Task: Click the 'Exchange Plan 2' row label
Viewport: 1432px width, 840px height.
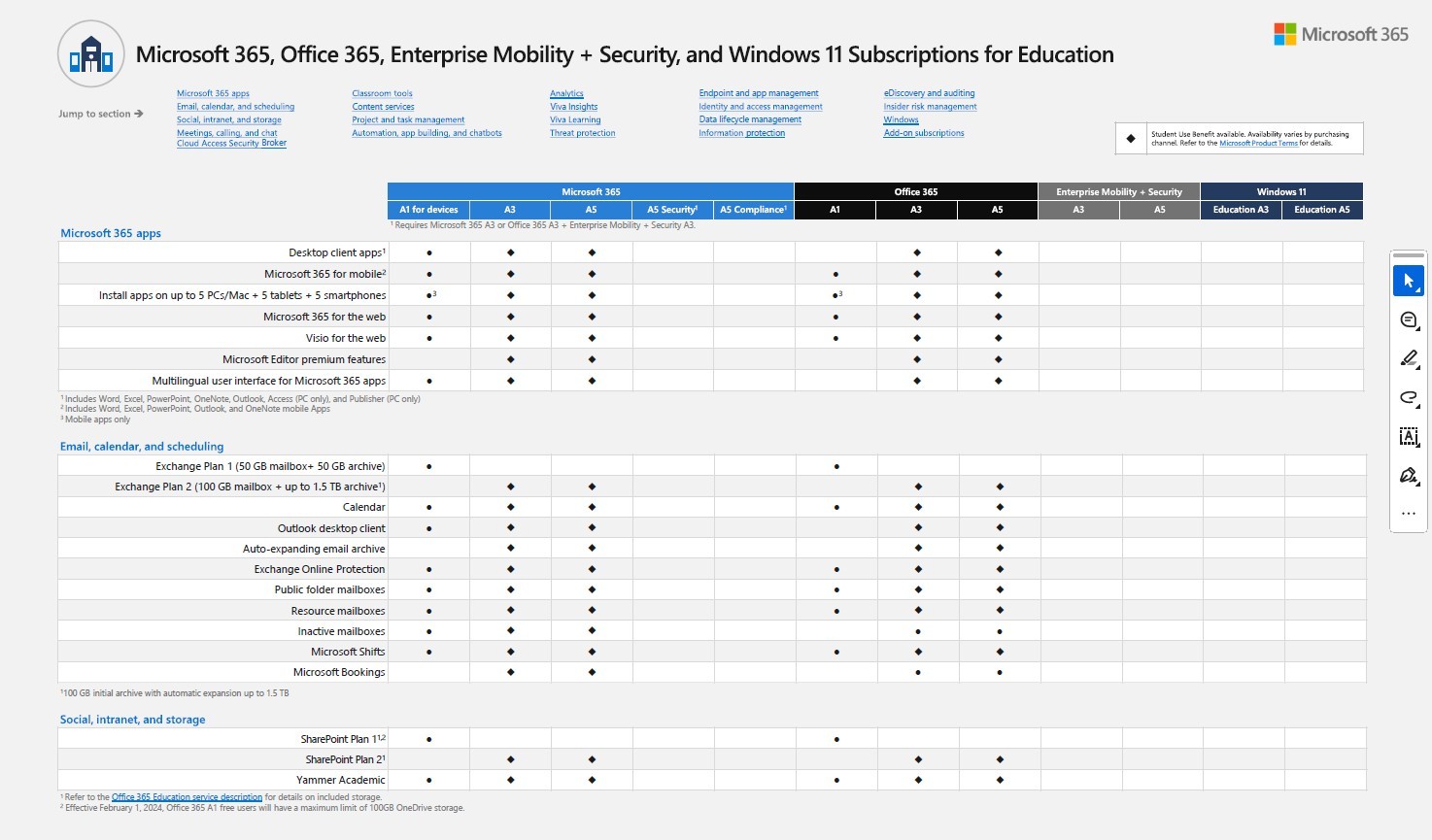Action: tap(250, 487)
